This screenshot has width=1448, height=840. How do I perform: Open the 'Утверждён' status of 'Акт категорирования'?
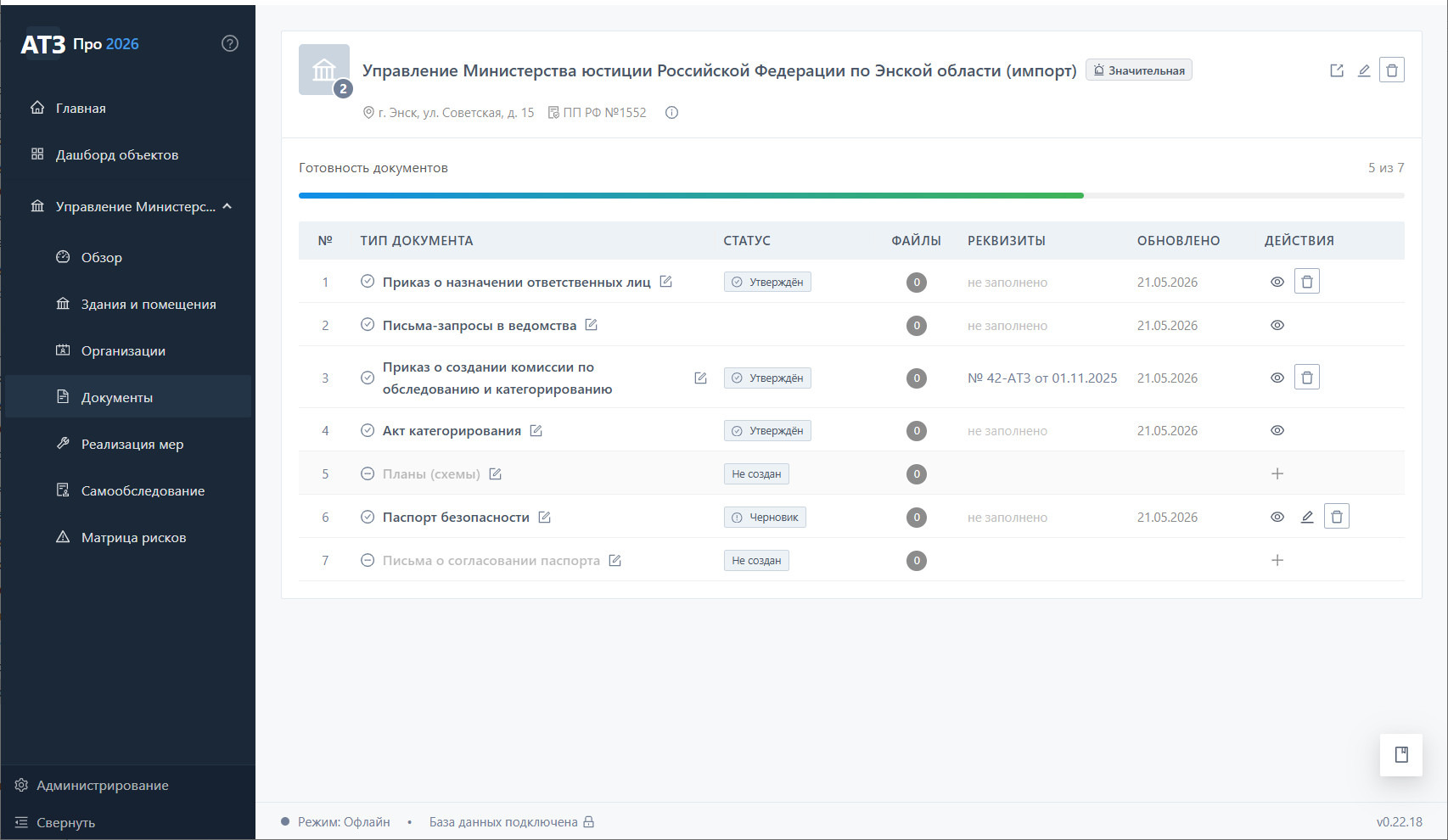click(x=767, y=430)
